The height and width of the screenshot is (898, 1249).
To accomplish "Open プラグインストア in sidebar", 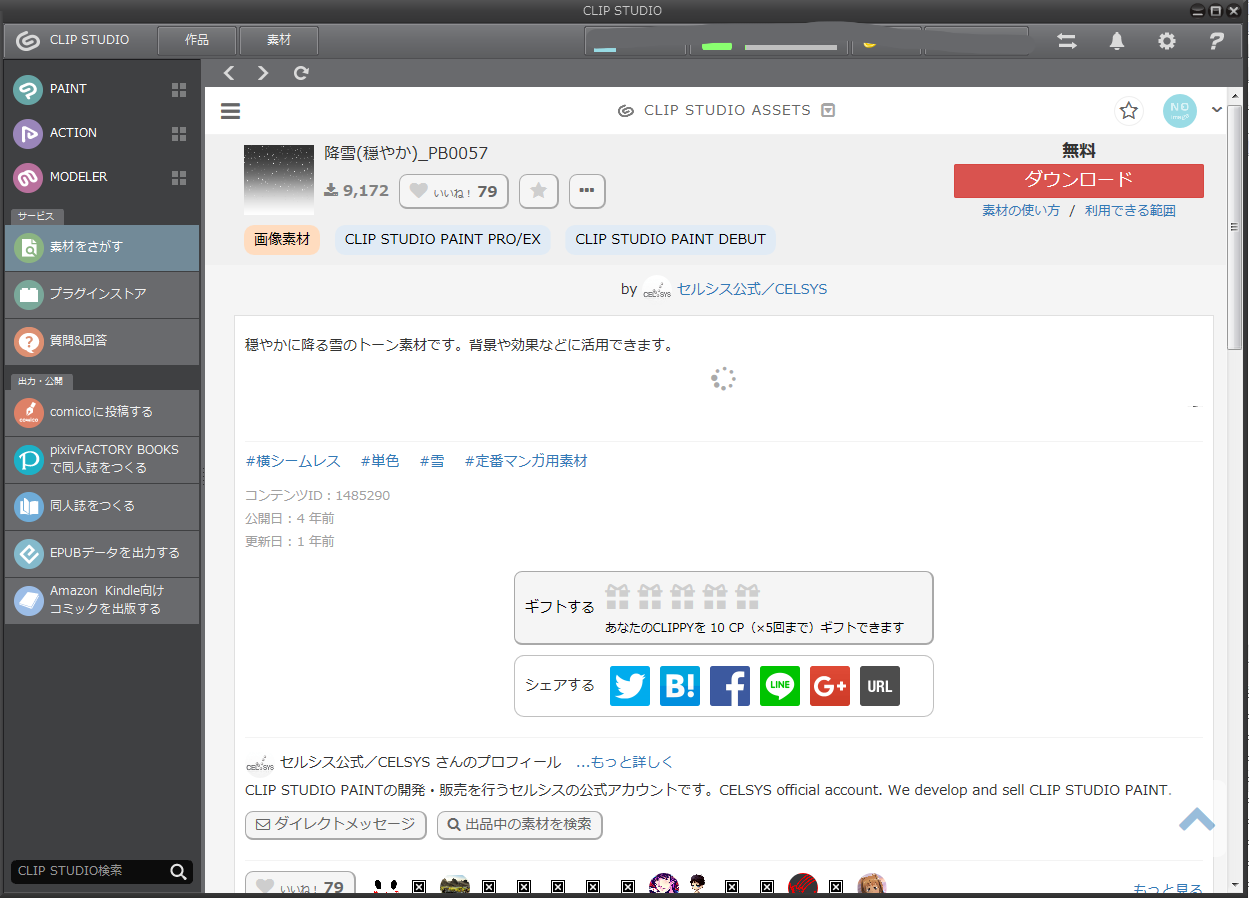I will pos(102,295).
